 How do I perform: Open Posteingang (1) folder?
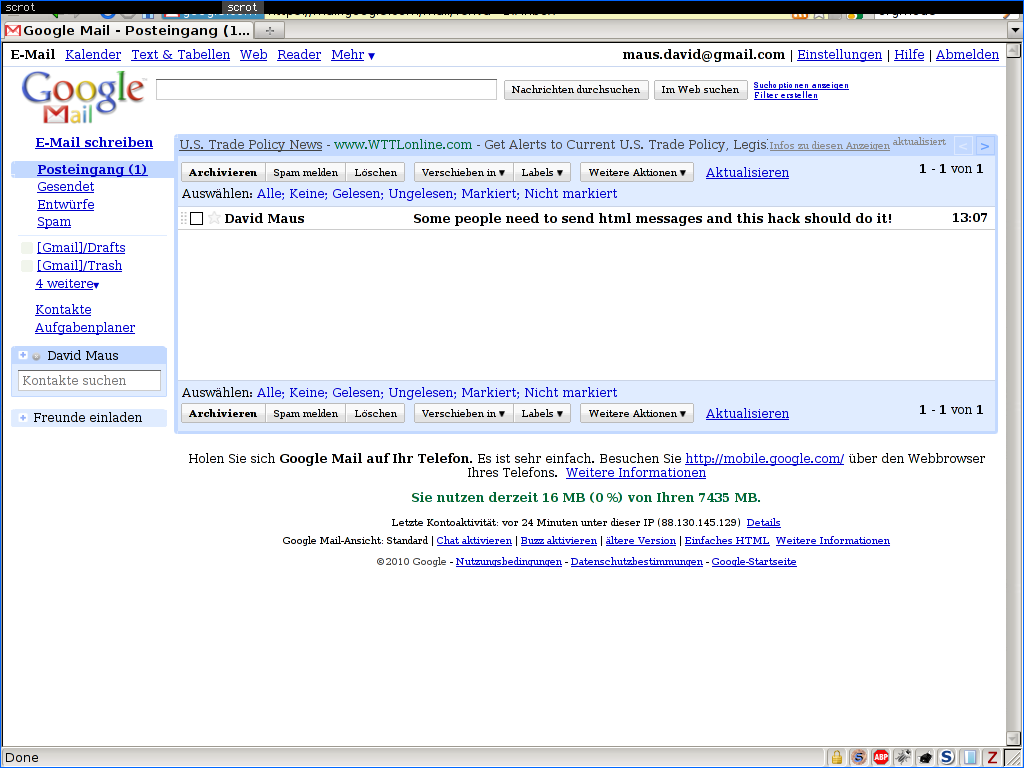pos(92,170)
